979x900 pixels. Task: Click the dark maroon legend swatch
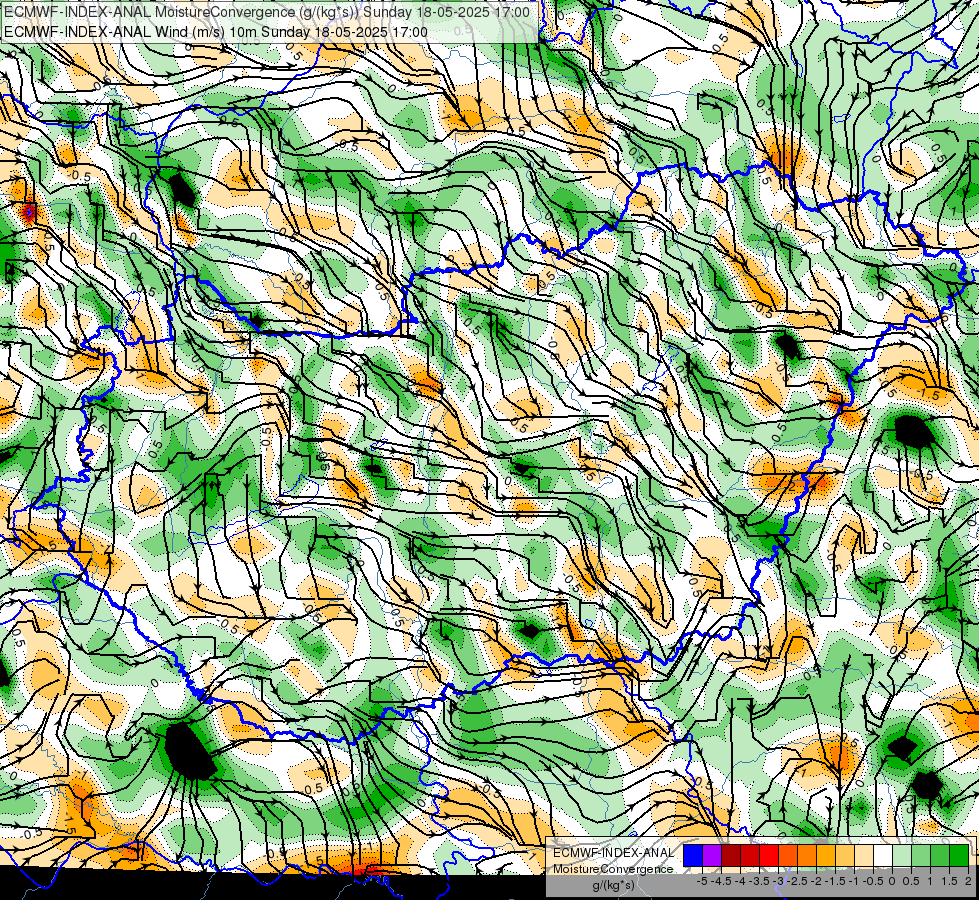click(731, 855)
